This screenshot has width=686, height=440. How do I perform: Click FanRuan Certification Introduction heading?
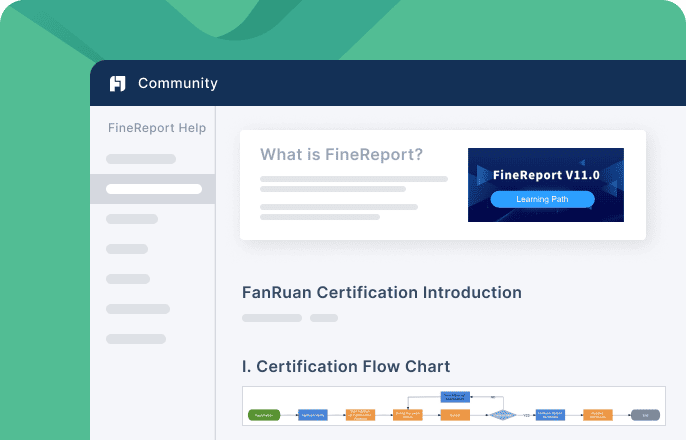coord(382,293)
